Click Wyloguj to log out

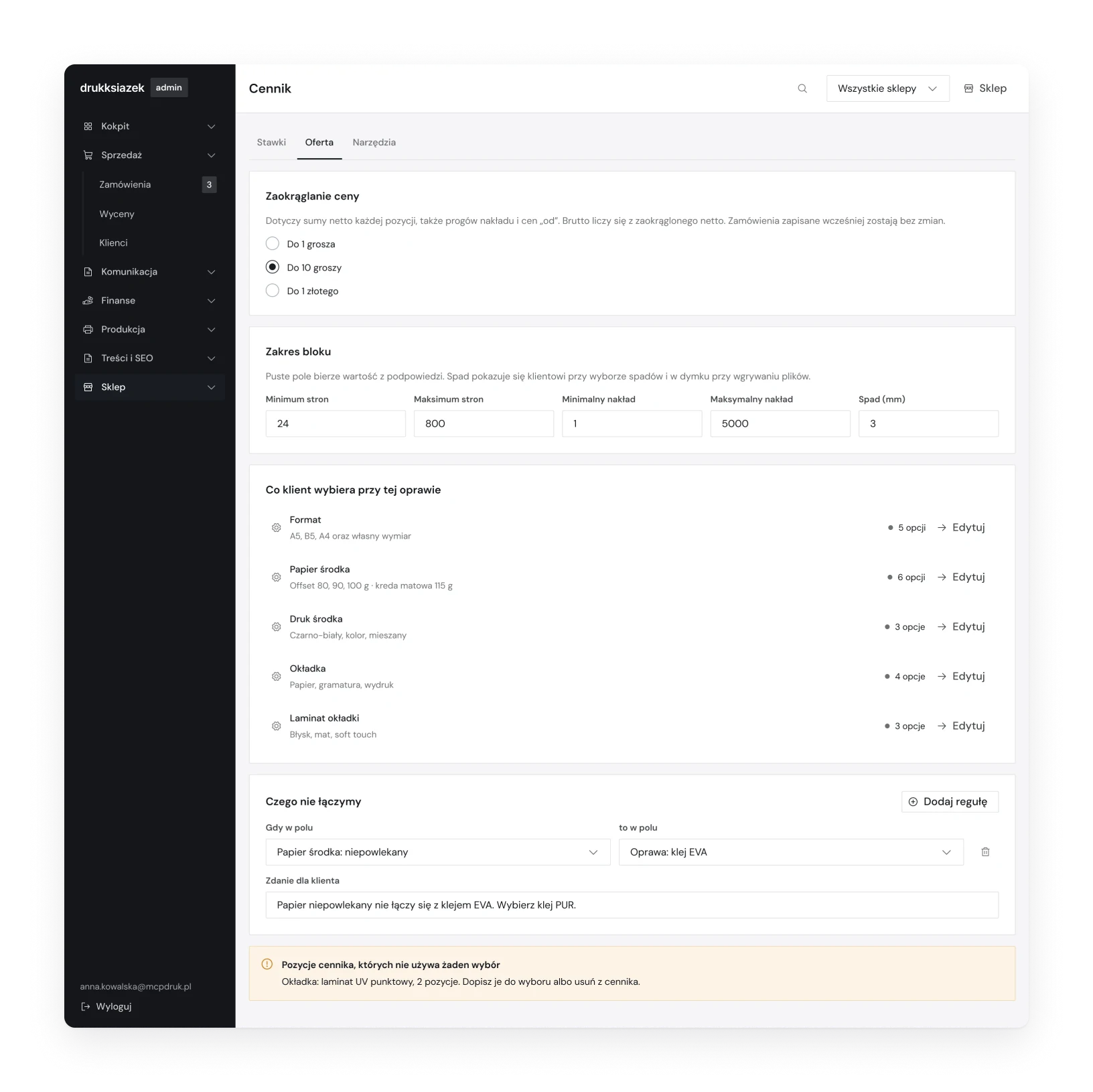click(x=106, y=1006)
